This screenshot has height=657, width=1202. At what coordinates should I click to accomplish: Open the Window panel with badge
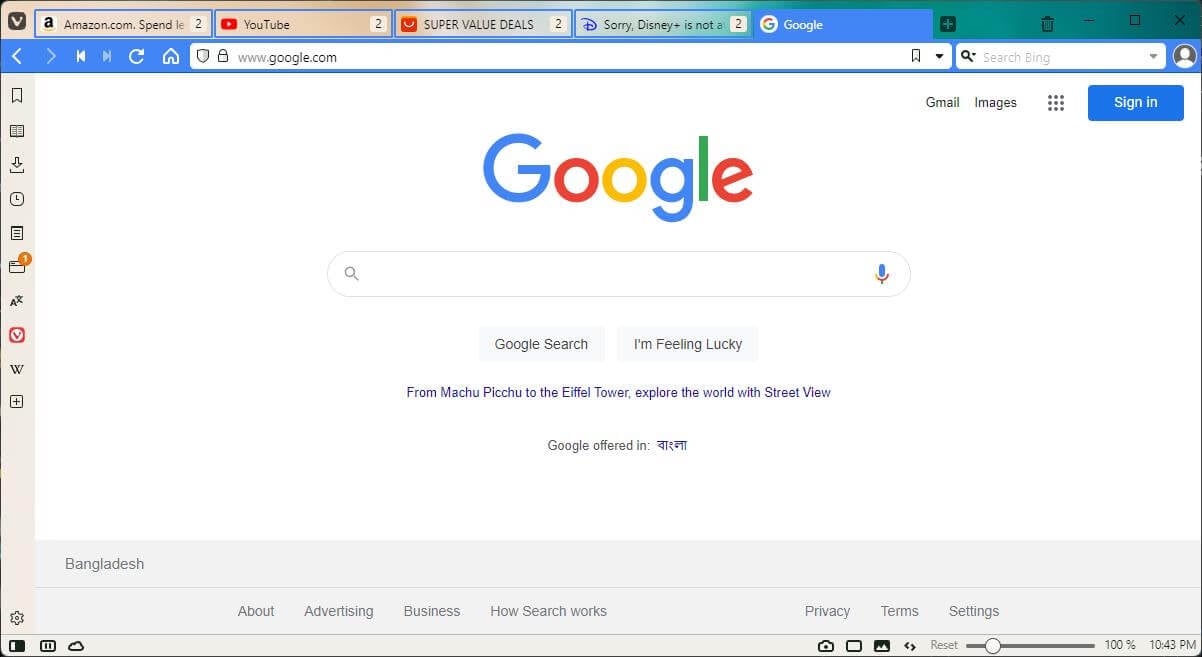point(18,266)
